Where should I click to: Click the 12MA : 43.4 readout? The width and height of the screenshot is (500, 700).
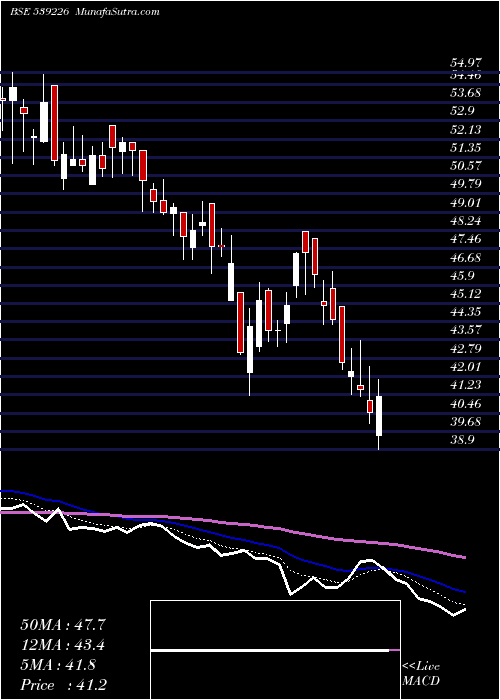(62, 645)
